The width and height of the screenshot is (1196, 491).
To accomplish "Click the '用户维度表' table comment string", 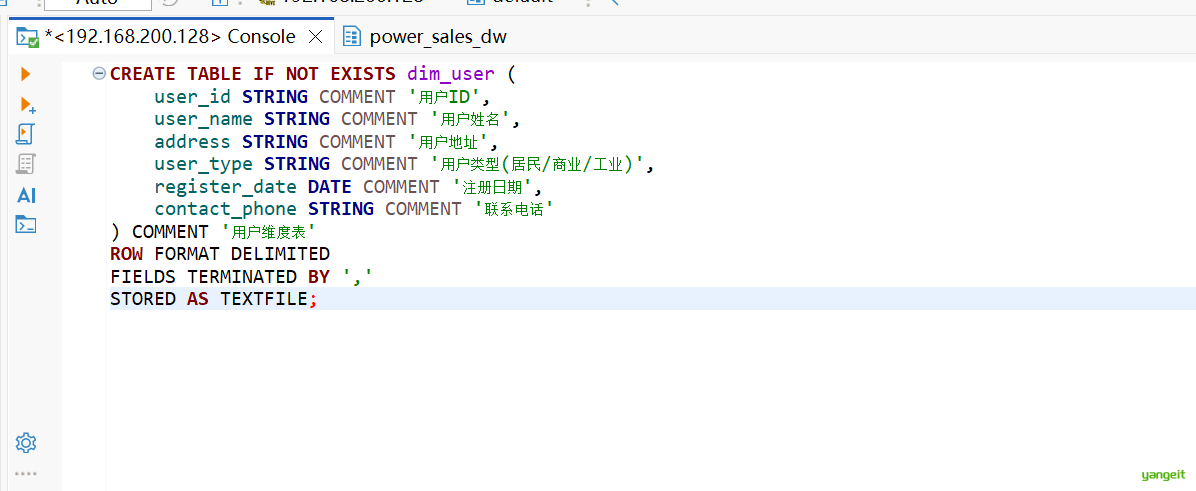I will tap(268, 232).
